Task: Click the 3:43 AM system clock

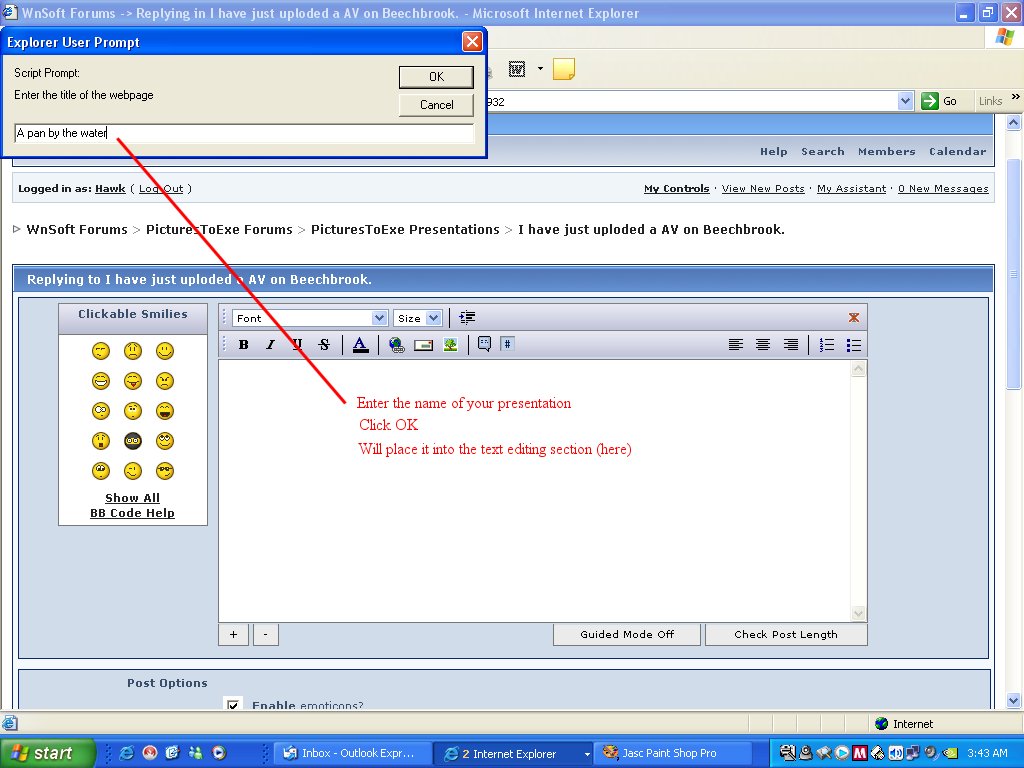Action: [987, 753]
